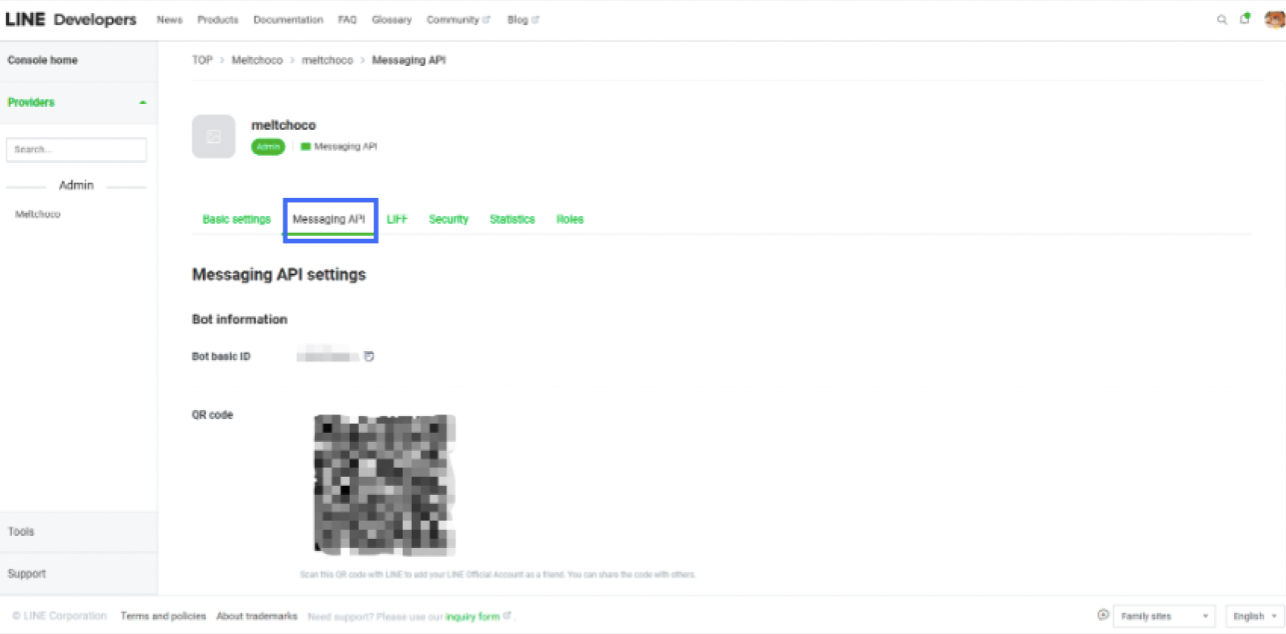Open About trademarks link
1286x634 pixels.
pyautogui.click(x=257, y=616)
